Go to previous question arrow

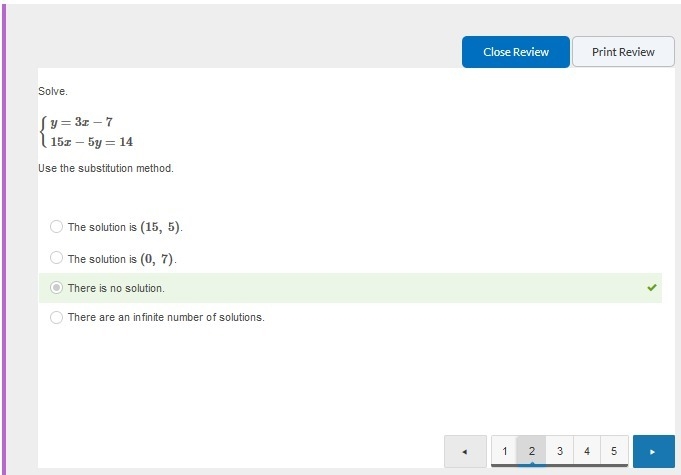[465, 452]
